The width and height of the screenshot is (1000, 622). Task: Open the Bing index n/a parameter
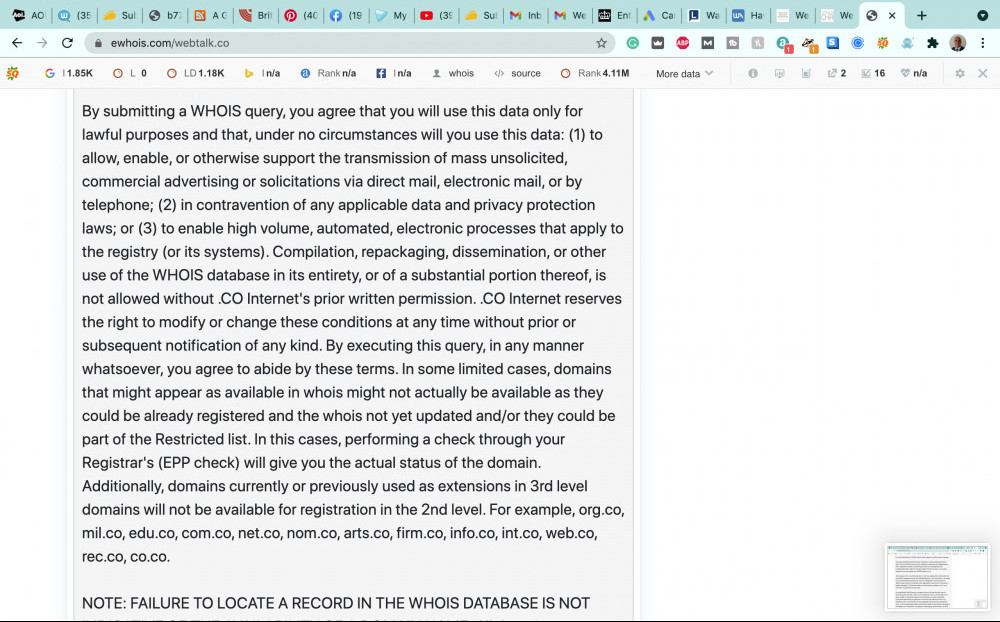tap(263, 73)
